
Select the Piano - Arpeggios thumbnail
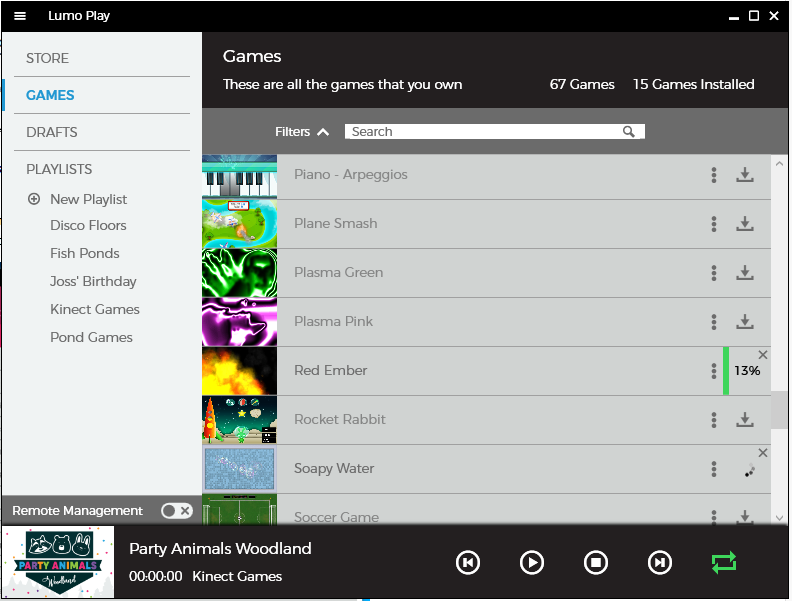pyautogui.click(x=239, y=176)
